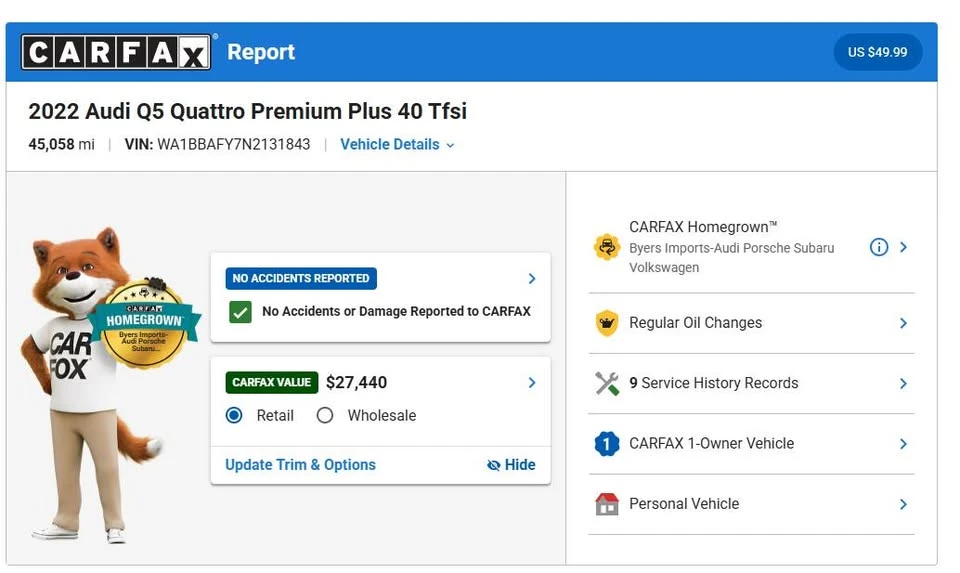Click the CARFAX Homegrown yellow car icon
Viewport: 960px width, 573px height.
pyautogui.click(x=607, y=247)
